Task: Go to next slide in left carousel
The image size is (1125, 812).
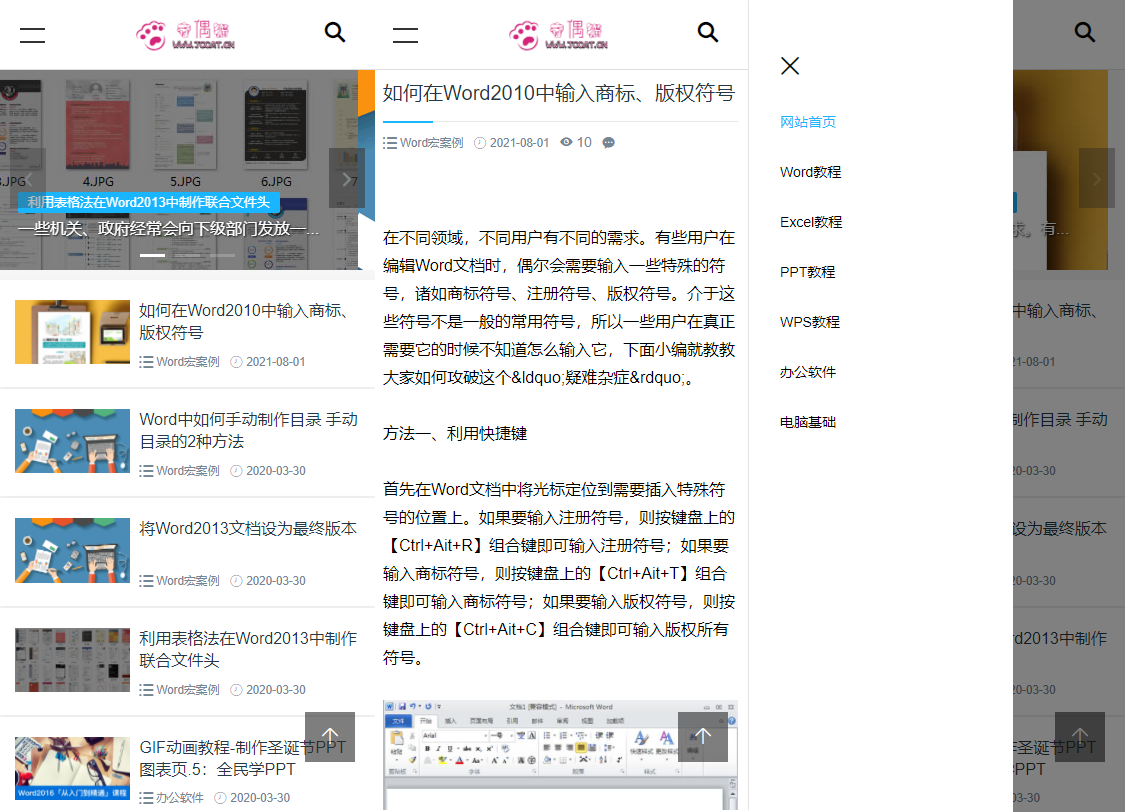Action: tap(347, 179)
